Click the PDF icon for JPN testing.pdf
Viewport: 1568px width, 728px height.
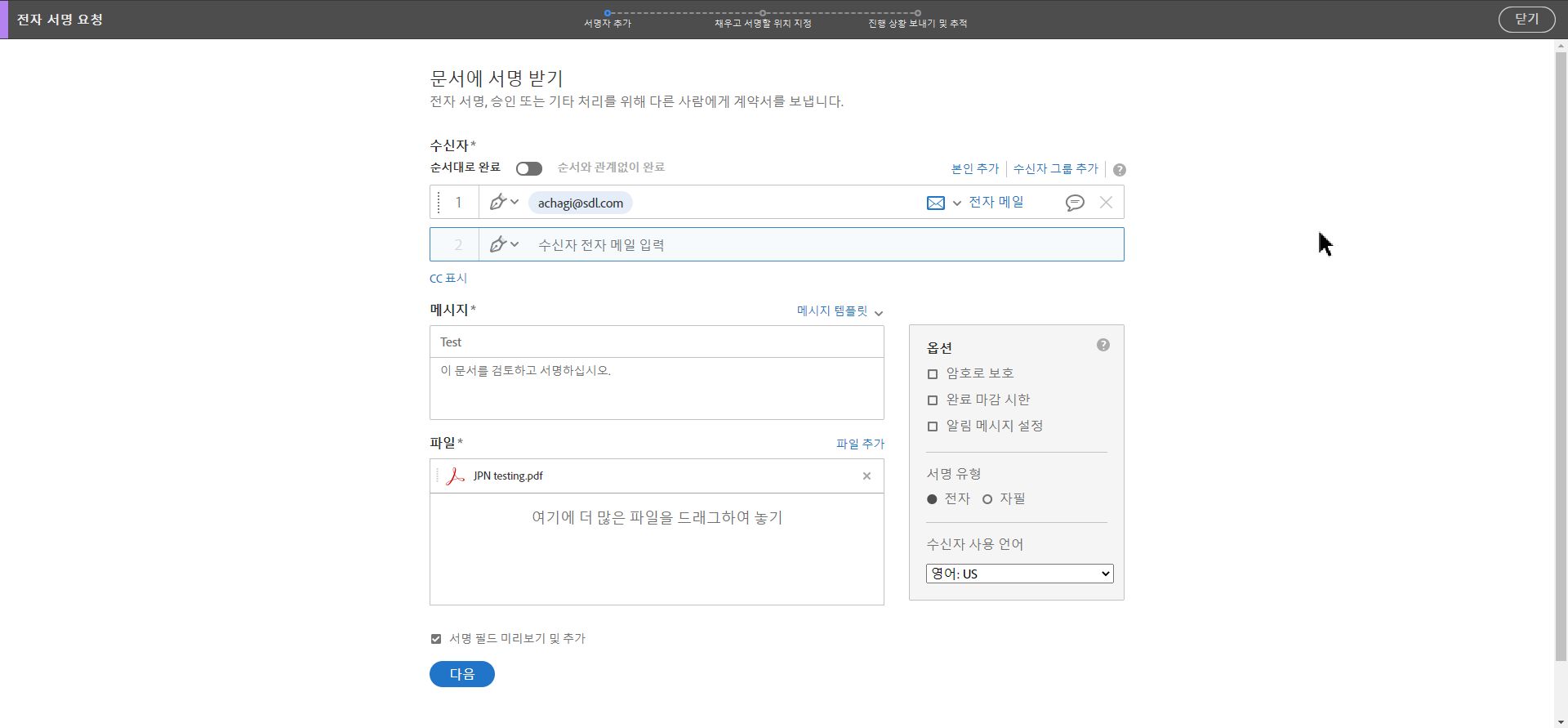pos(456,476)
